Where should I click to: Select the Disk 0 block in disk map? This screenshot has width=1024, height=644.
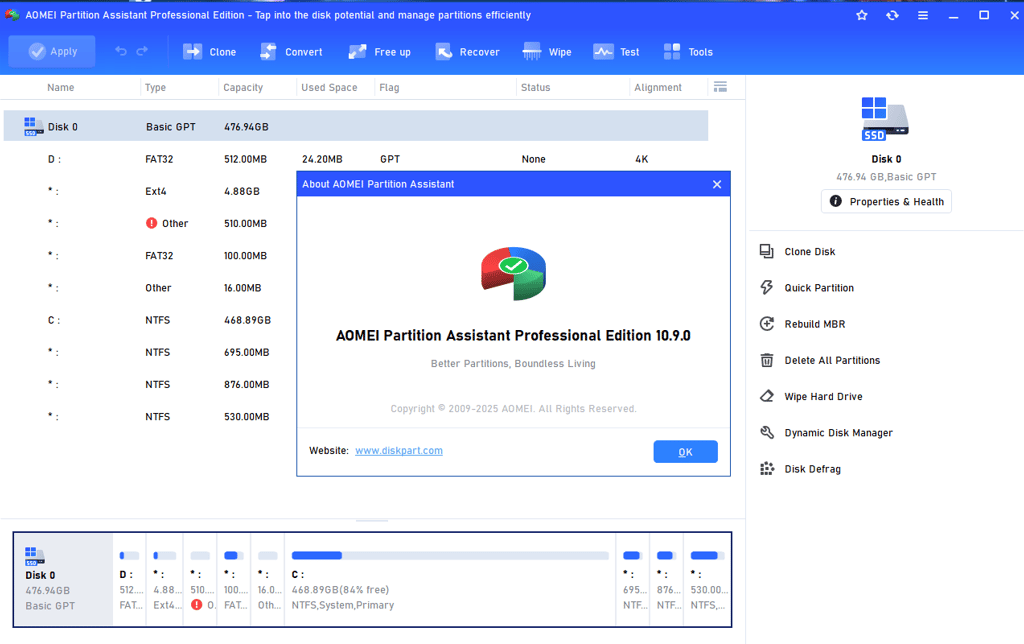tap(63, 579)
